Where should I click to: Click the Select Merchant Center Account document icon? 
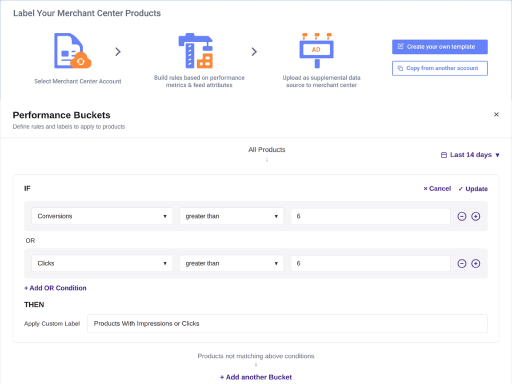tap(73, 51)
